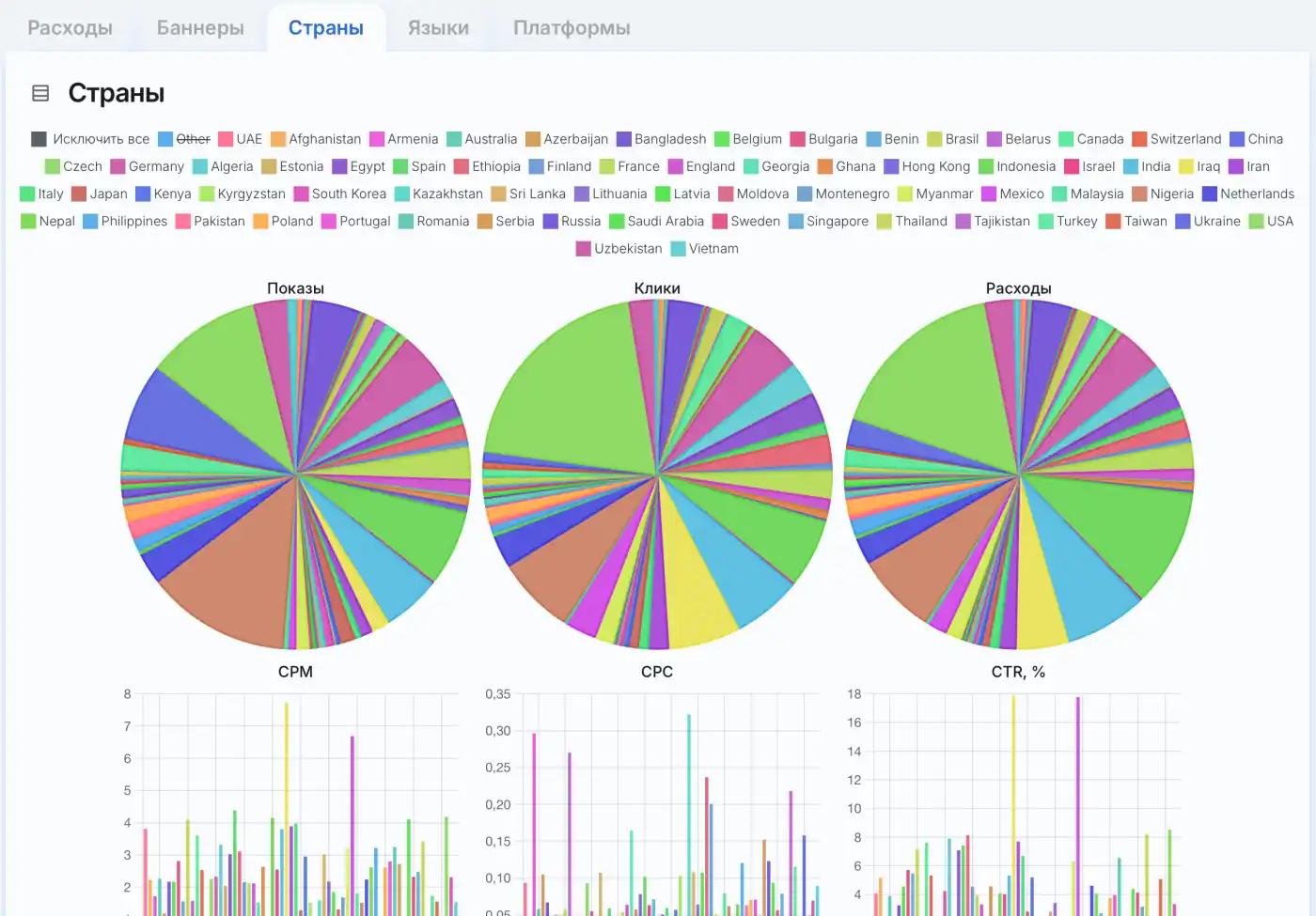The width and height of the screenshot is (1316, 916).
Task: Click the Egypt legend entry
Action: (359, 166)
